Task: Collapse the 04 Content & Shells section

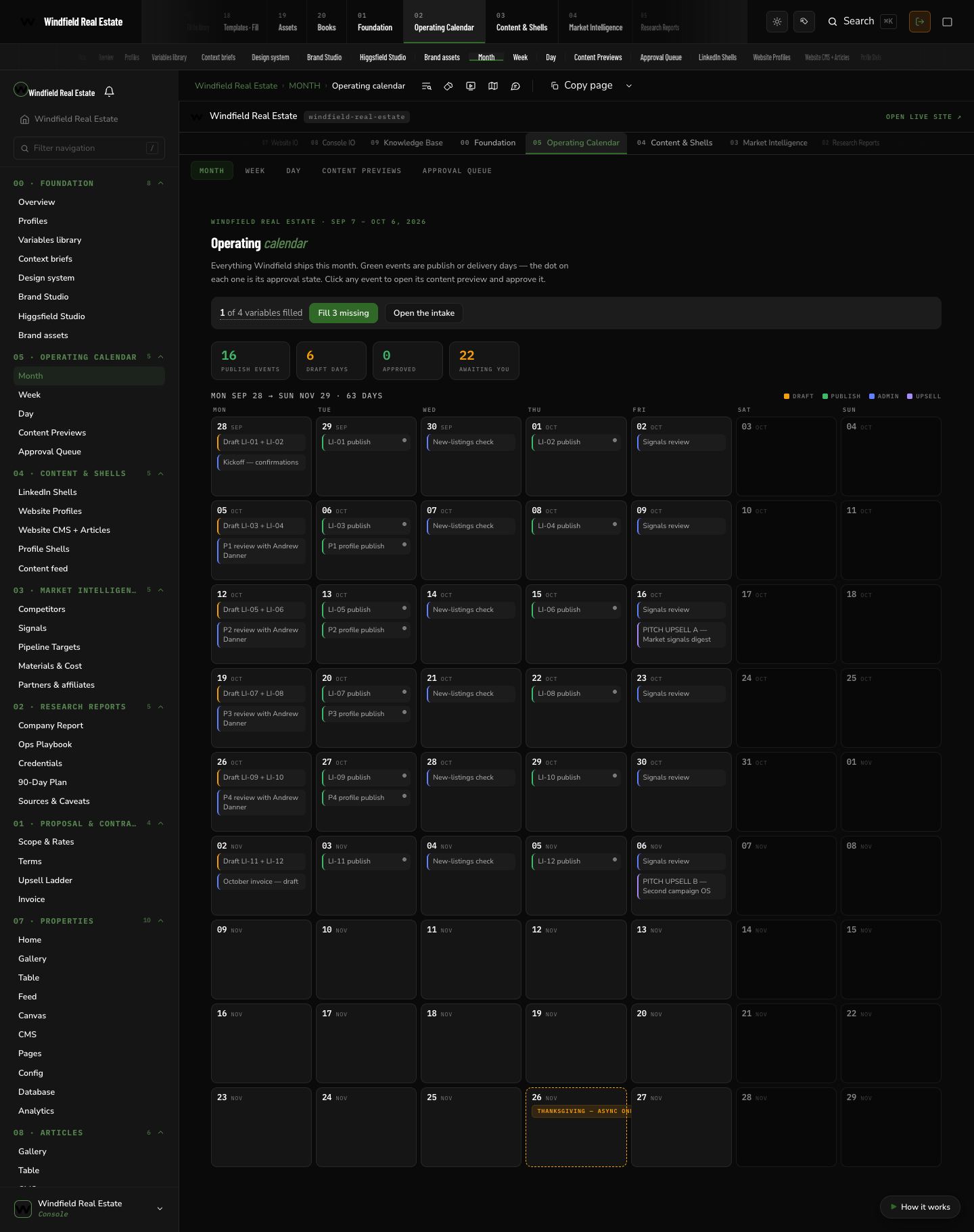Action: click(x=161, y=473)
